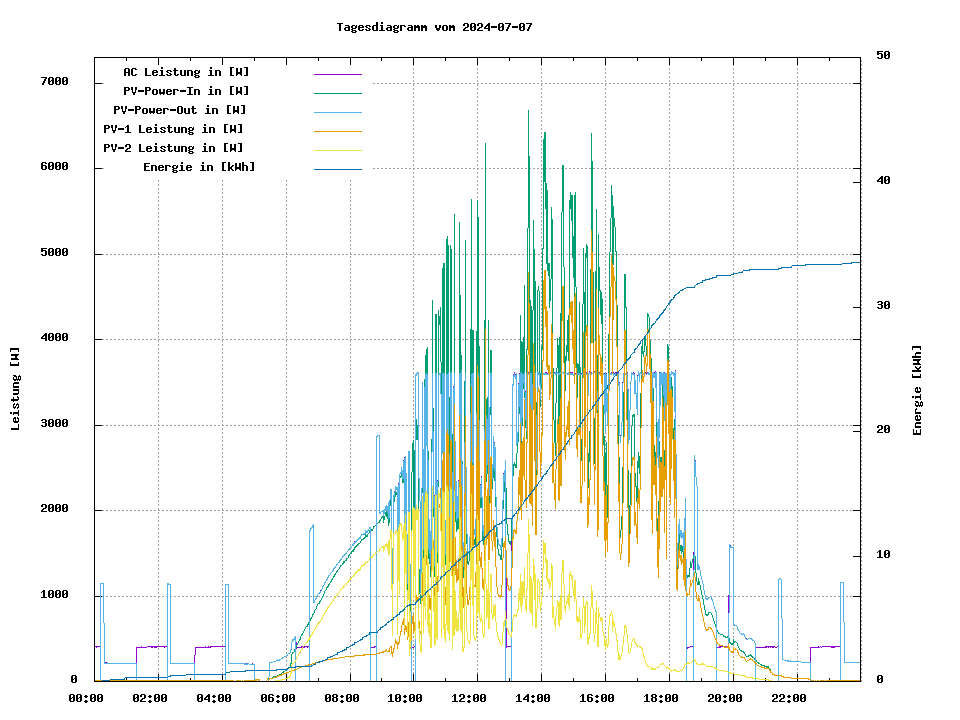This screenshot has width=960, height=720.
Task: Click the 50 tick on the energy axis
Action: tap(883, 56)
